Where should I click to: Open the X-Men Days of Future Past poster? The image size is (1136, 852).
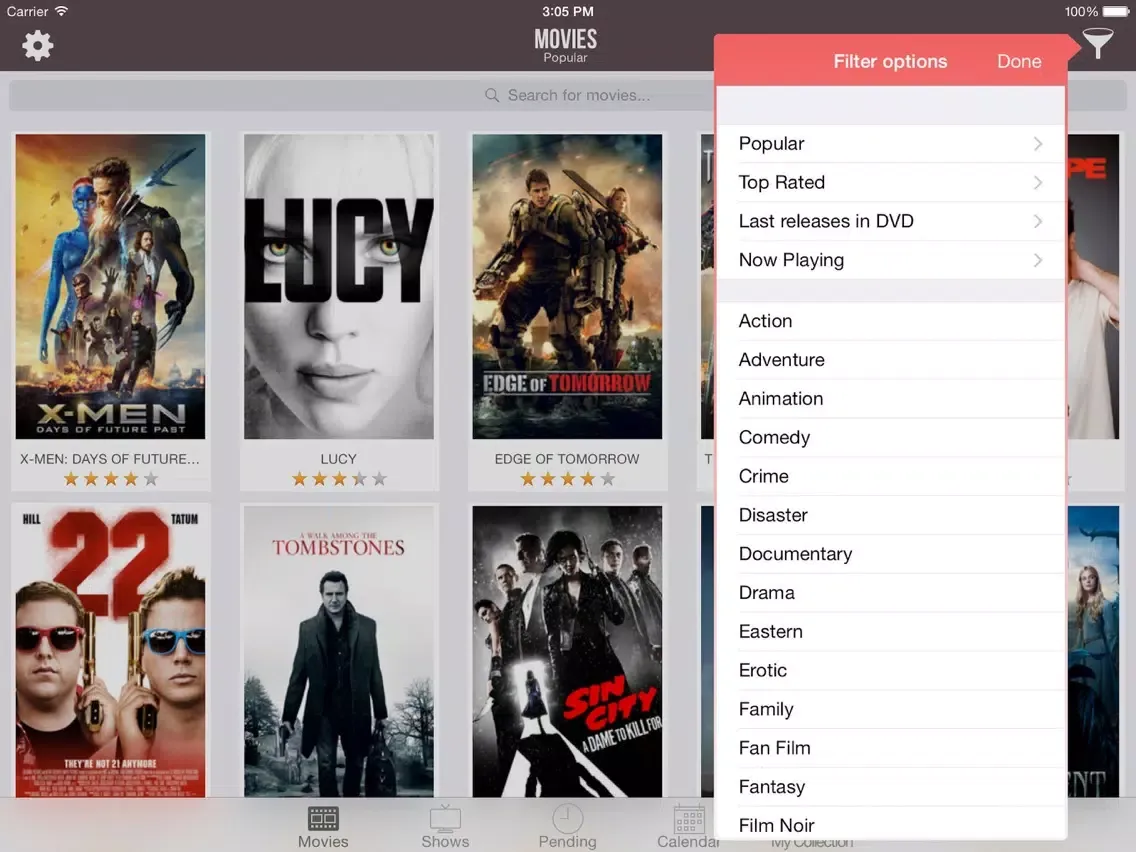111,286
